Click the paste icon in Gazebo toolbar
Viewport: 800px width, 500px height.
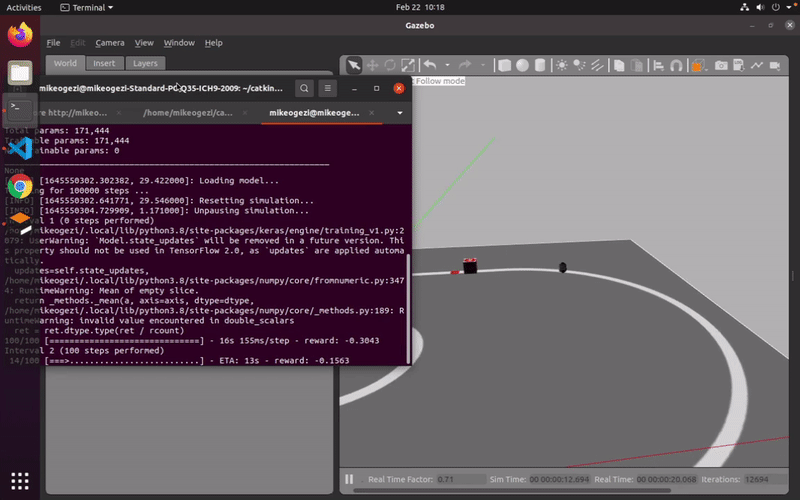pos(637,65)
